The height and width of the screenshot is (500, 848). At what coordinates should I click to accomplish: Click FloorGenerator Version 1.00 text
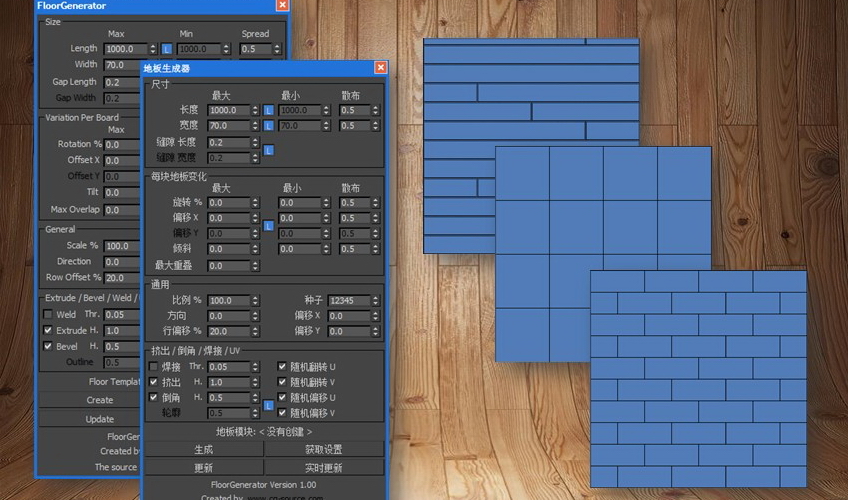coord(264,485)
